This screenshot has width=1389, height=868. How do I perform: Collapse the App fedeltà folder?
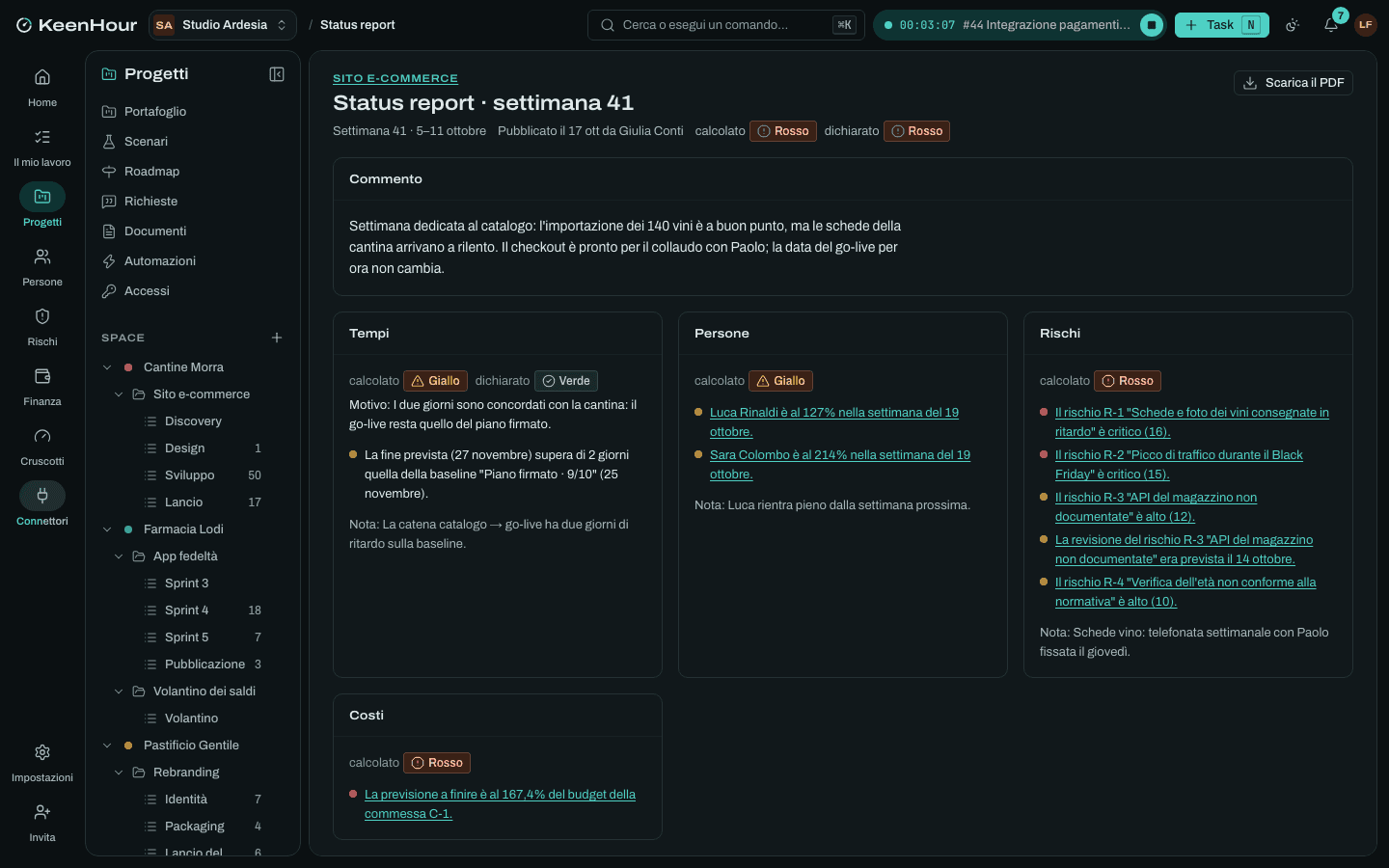(119, 556)
